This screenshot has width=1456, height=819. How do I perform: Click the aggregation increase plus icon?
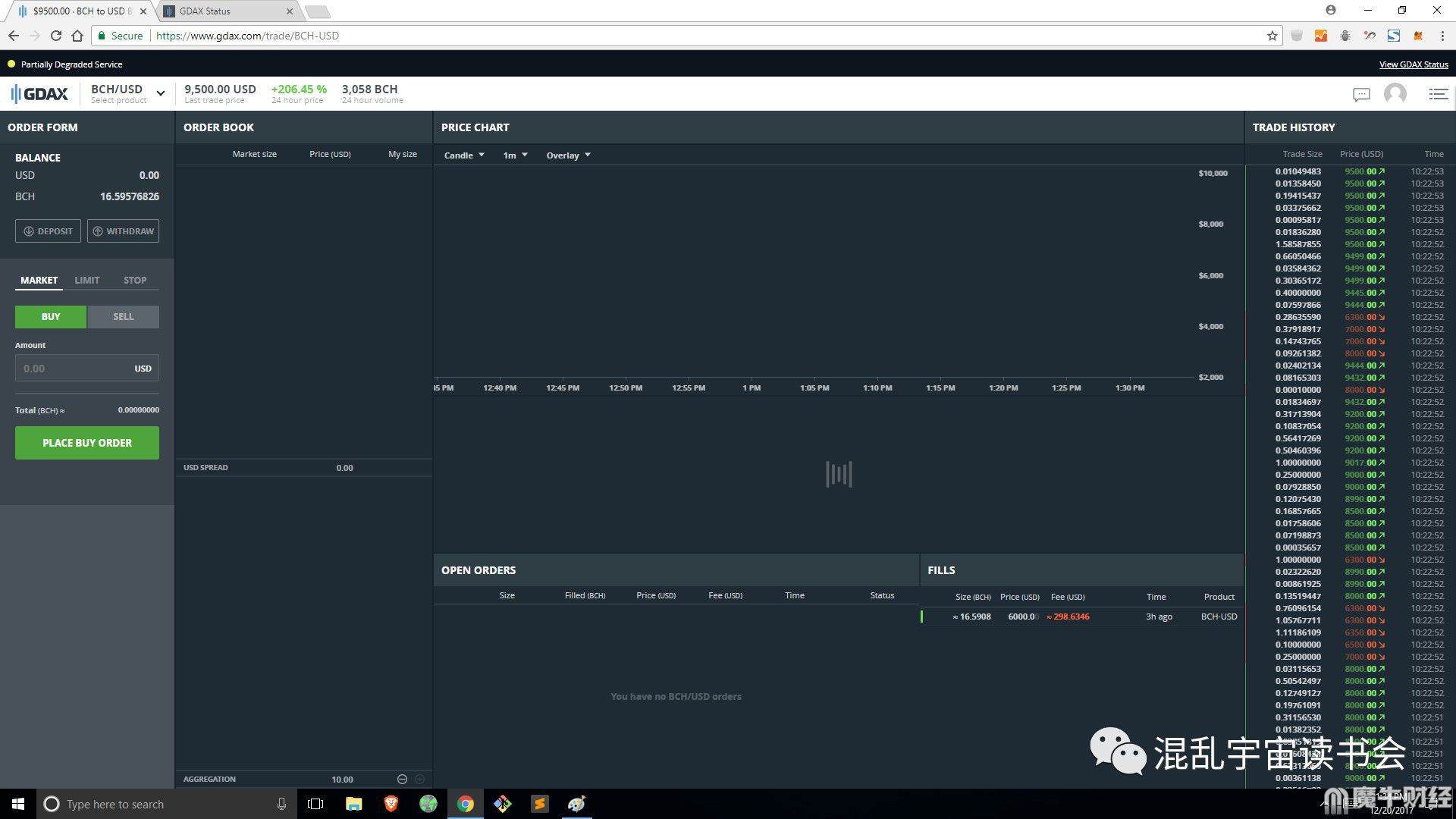click(x=419, y=779)
